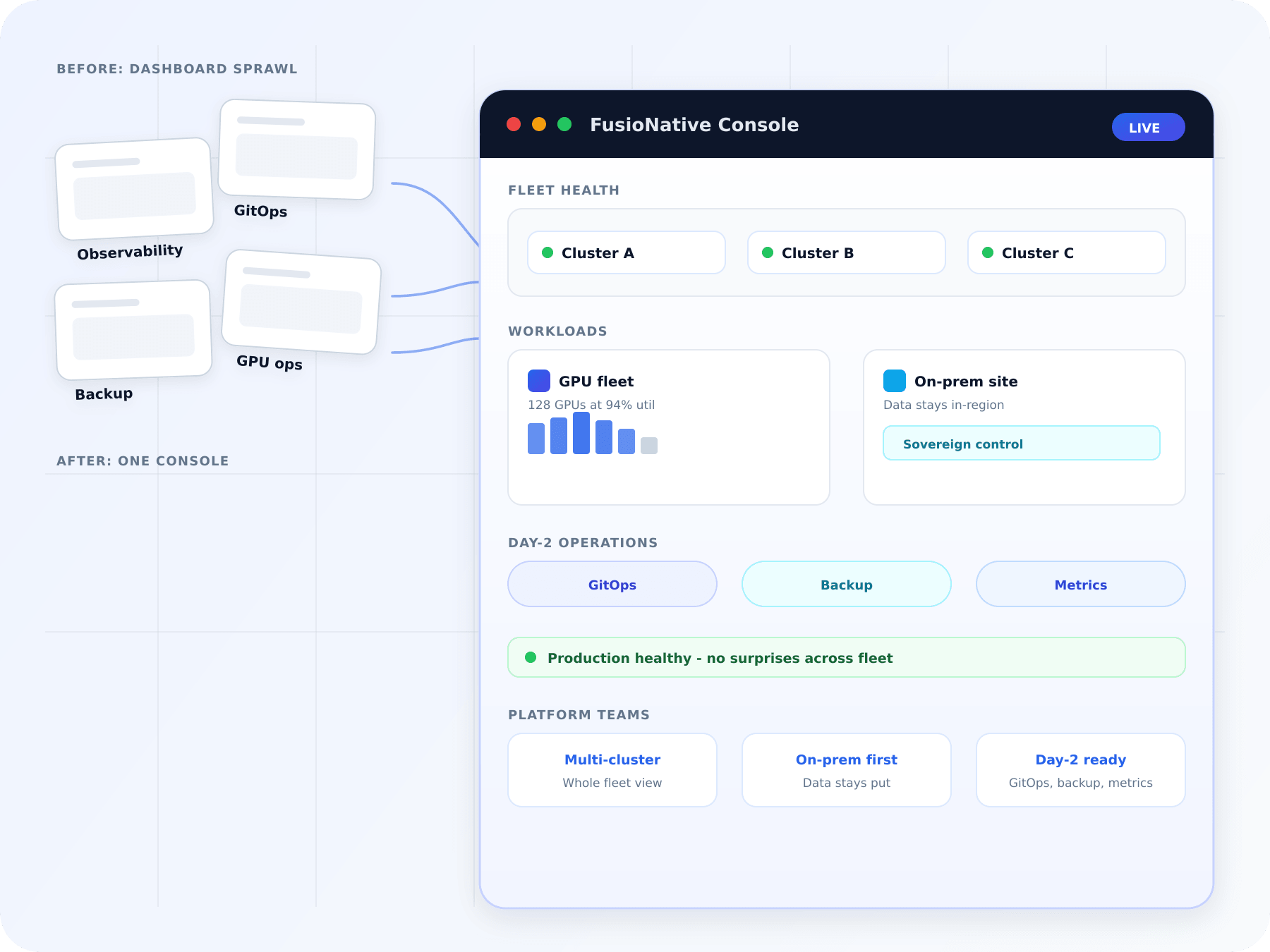Click the grey last utilization bar
1270x952 pixels.
click(649, 446)
